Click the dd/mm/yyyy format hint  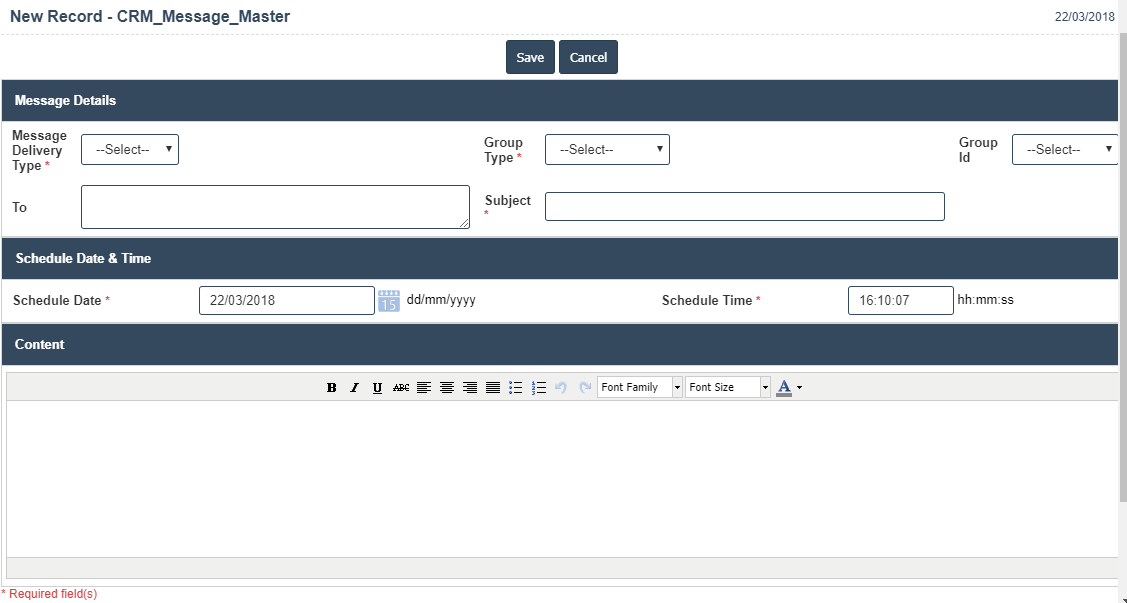tap(441, 300)
